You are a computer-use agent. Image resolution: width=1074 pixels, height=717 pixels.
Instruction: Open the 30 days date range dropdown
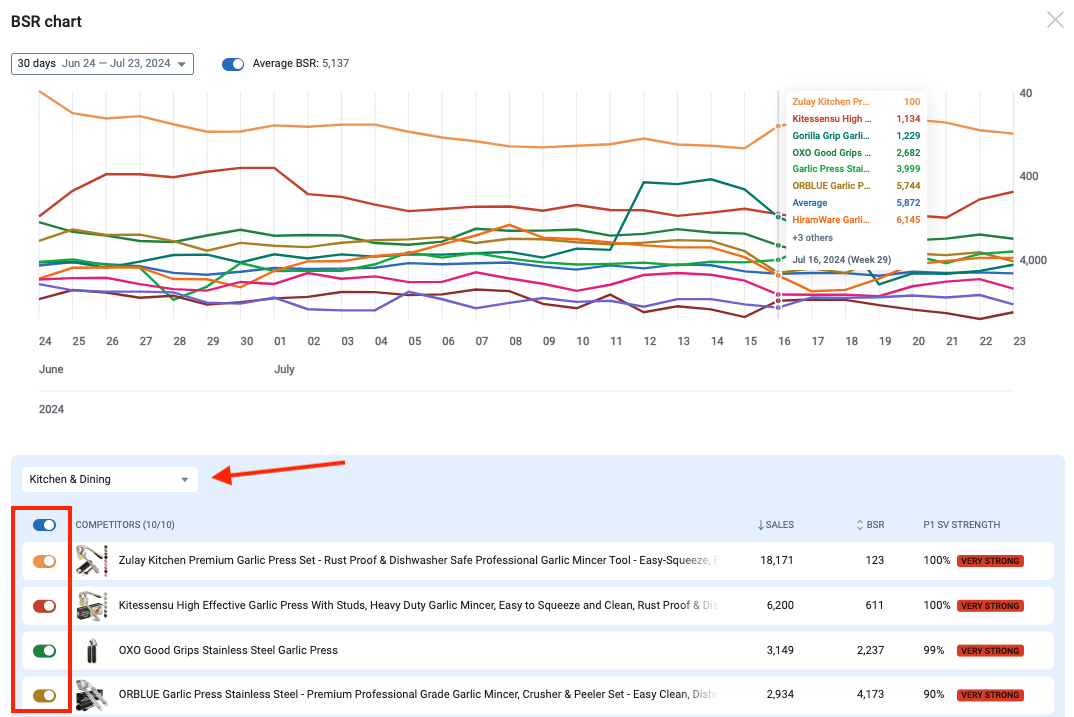coord(102,64)
